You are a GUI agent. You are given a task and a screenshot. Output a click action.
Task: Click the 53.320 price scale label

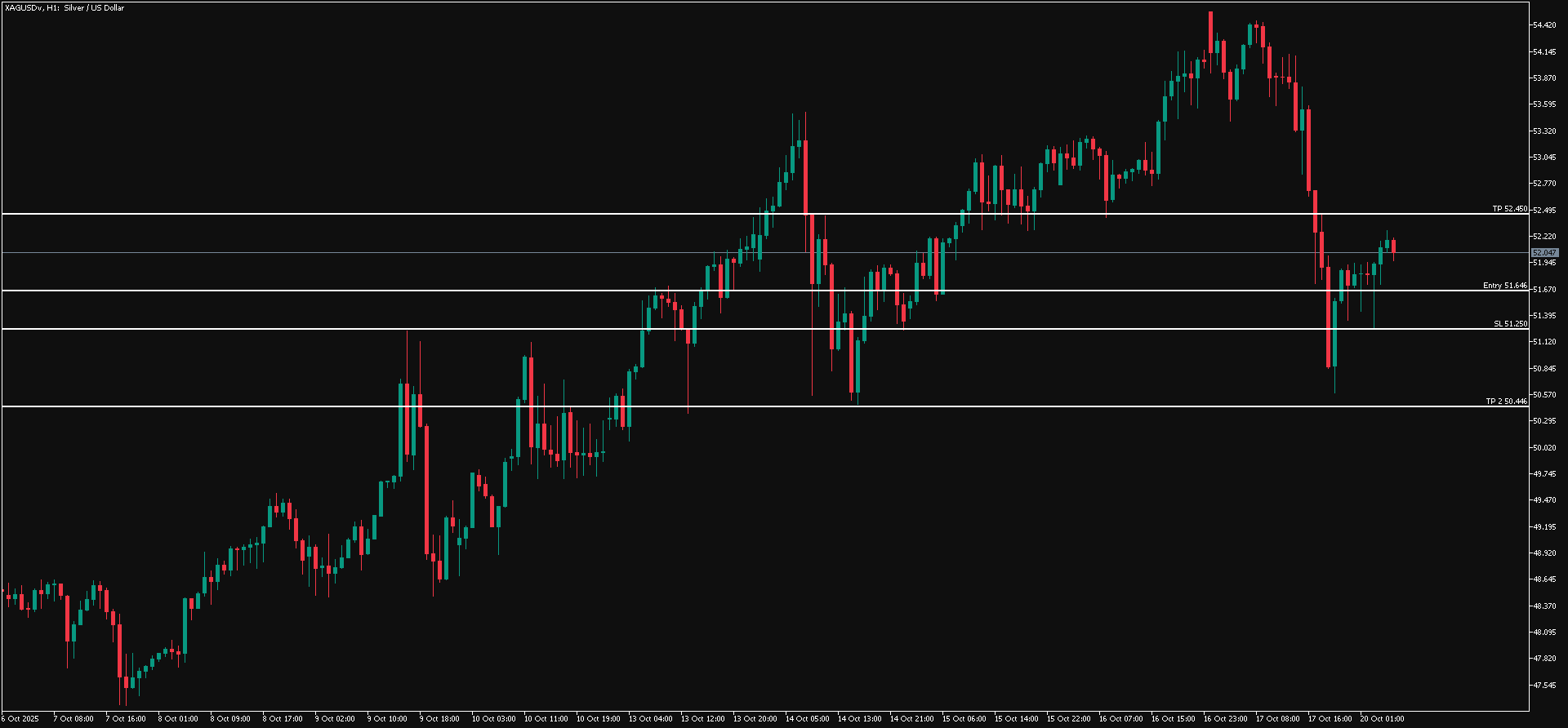tap(1544, 131)
